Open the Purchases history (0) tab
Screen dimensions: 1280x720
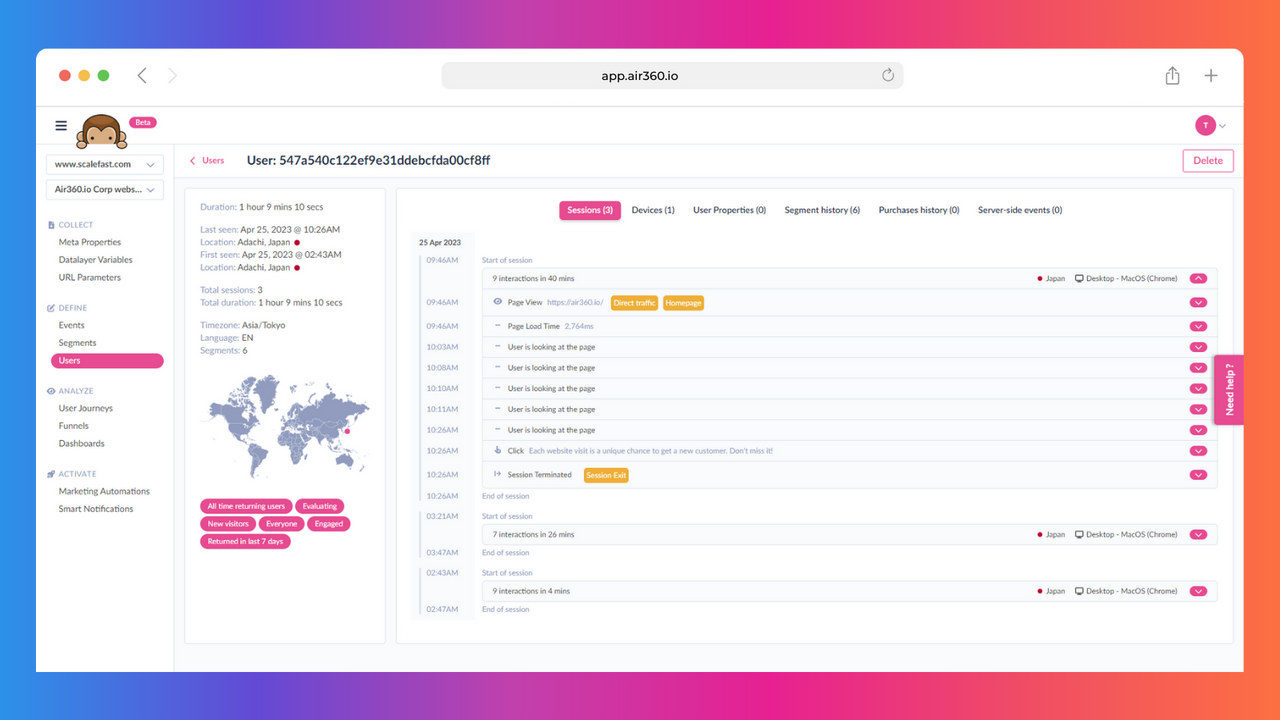919,210
